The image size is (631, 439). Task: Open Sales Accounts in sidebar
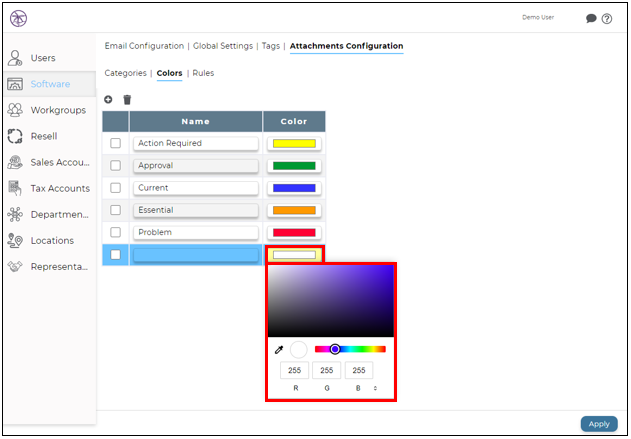tap(60, 162)
